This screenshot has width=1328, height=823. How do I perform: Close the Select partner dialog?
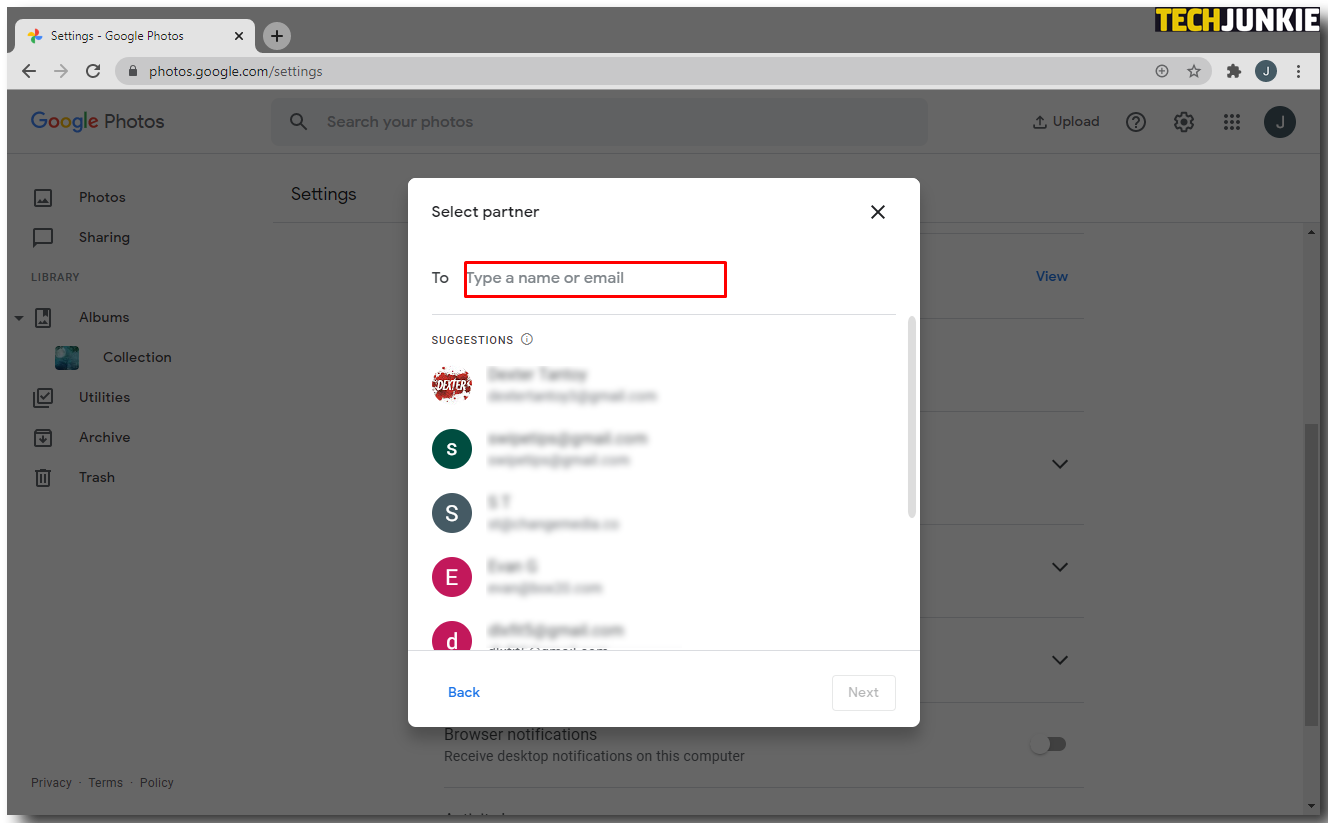877,212
